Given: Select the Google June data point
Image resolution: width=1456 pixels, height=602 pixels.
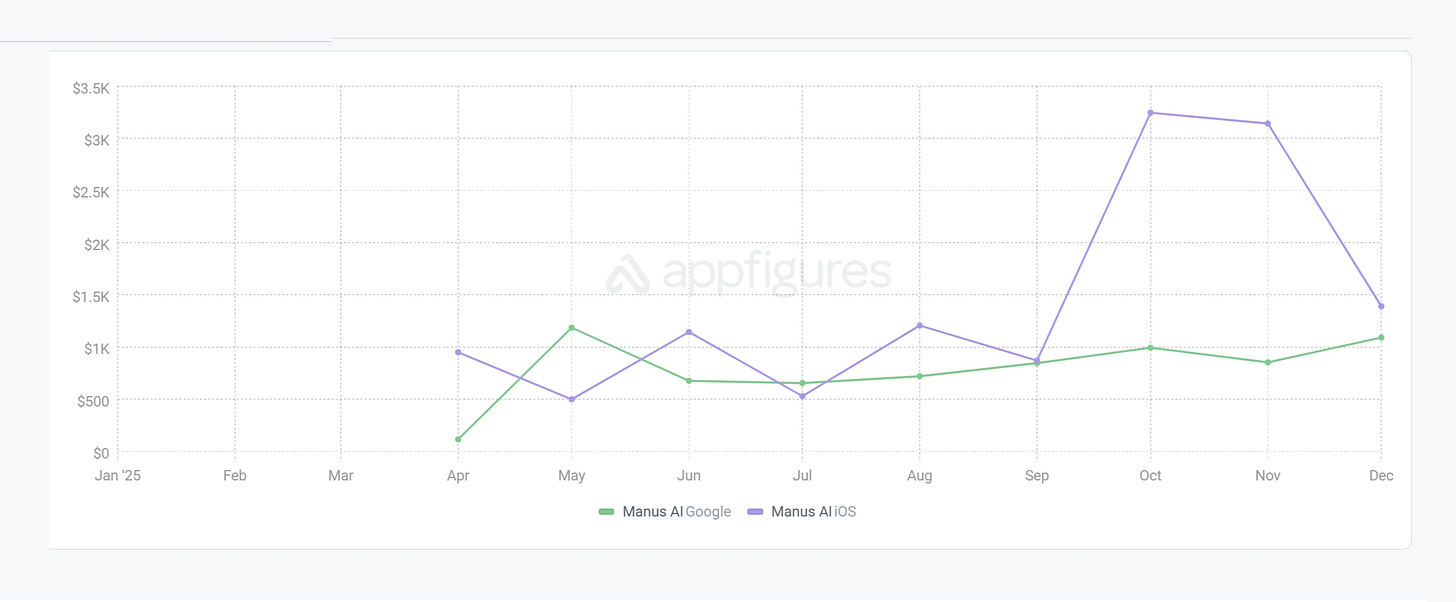Looking at the screenshot, I should tap(689, 381).
